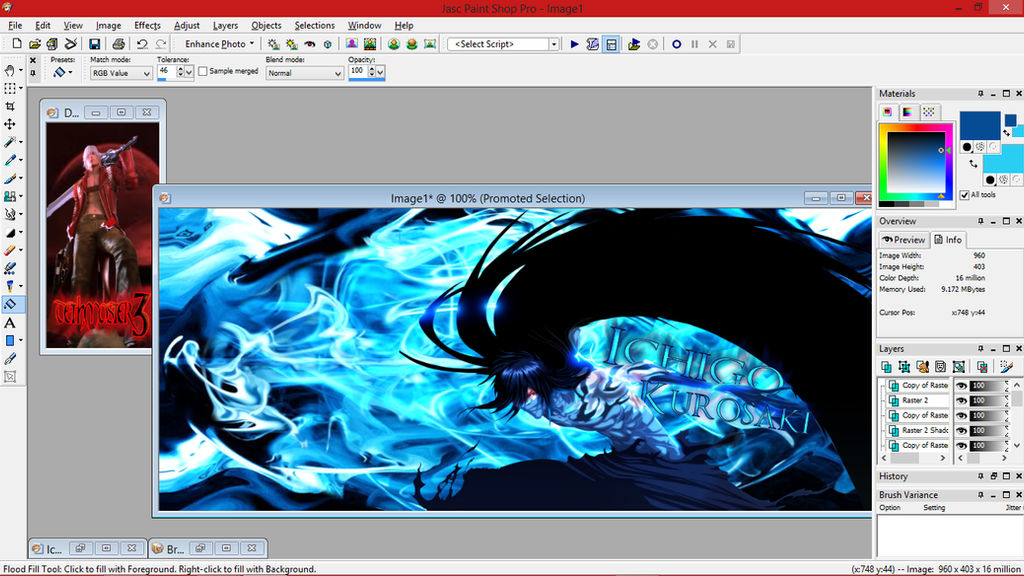Expand the Blend mode dropdown
The image size is (1024, 576).
[304, 73]
